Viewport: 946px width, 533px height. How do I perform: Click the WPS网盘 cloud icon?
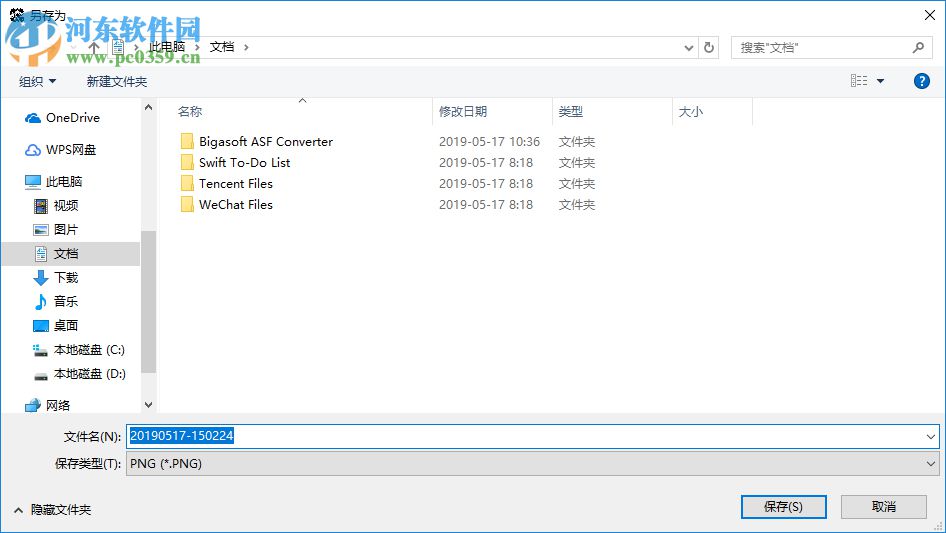tap(33, 150)
